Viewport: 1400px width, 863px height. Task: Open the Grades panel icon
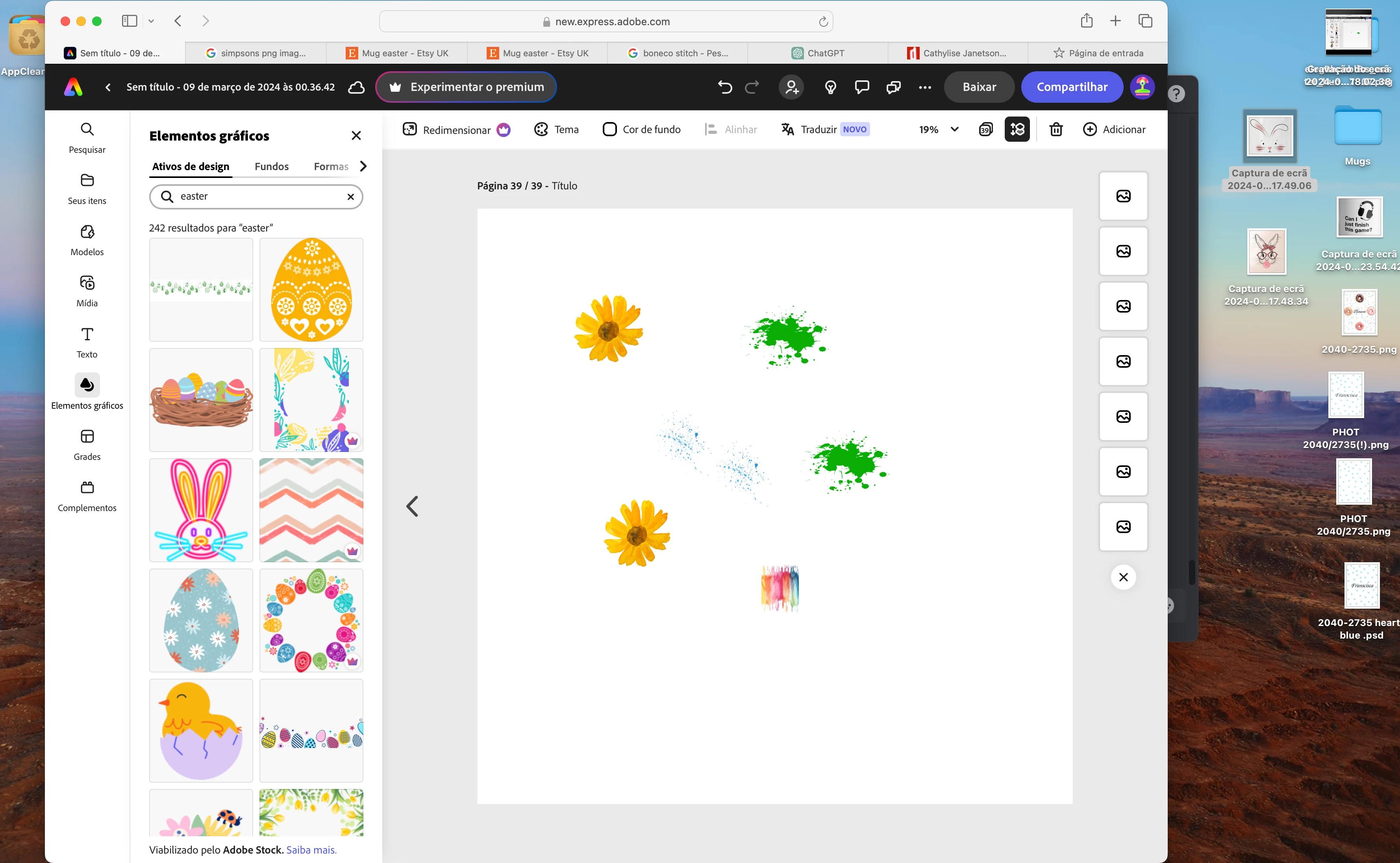click(87, 437)
